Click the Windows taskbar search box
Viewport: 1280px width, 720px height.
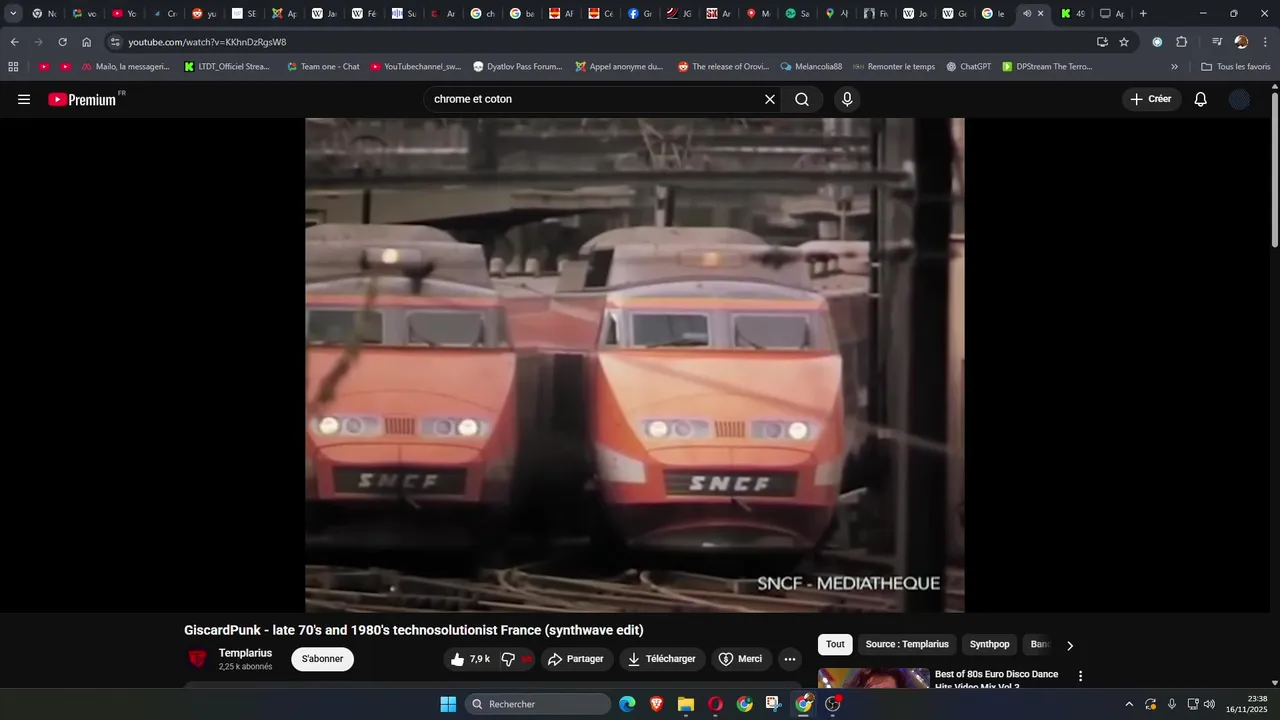(x=538, y=704)
